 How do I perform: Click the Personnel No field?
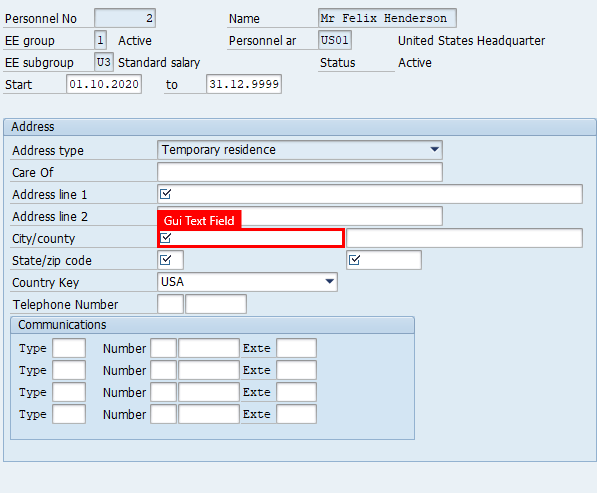tap(125, 18)
